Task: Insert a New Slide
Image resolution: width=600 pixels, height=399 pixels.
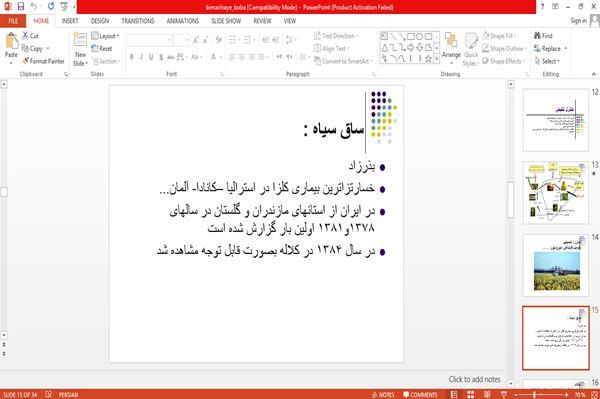Action: click(80, 50)
